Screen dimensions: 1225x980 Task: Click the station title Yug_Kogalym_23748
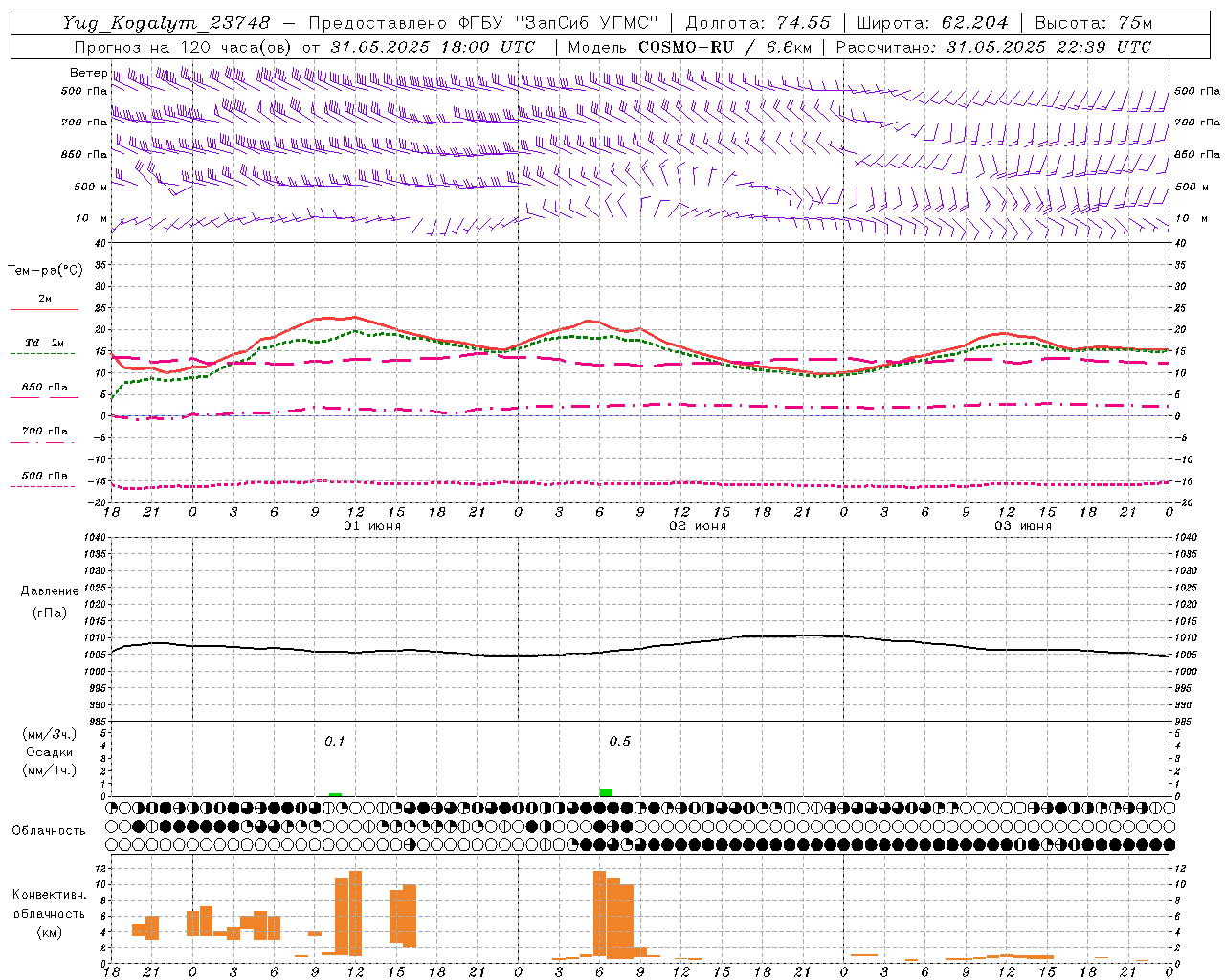[x=167, y=23]
